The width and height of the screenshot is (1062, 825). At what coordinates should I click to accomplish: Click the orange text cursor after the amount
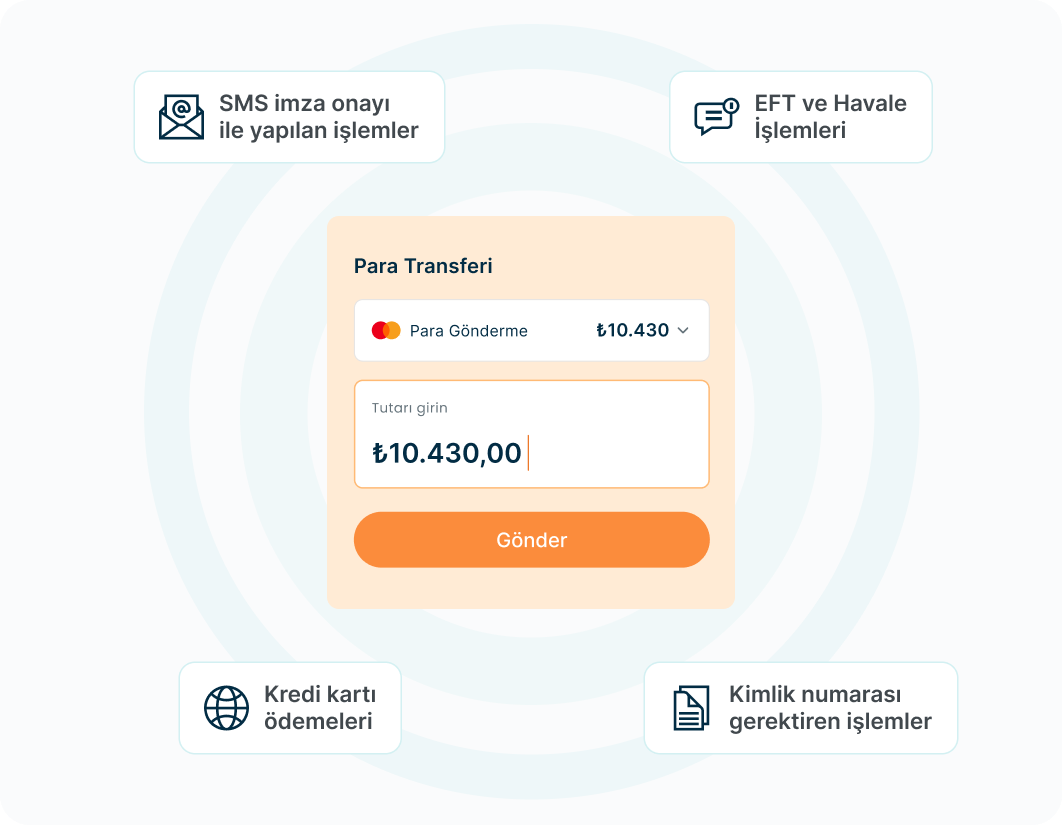[528, 453]
